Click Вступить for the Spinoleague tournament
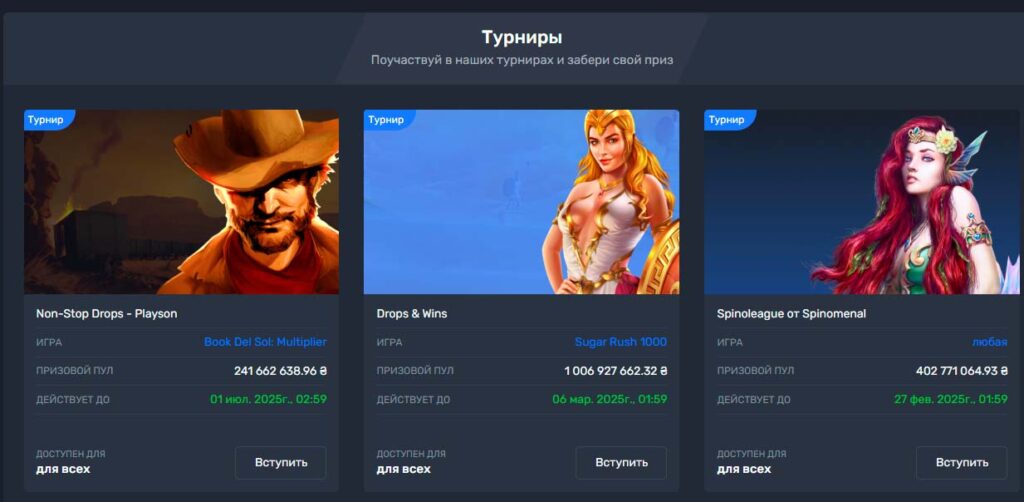1024x502 pixels. tap(961, 463)
